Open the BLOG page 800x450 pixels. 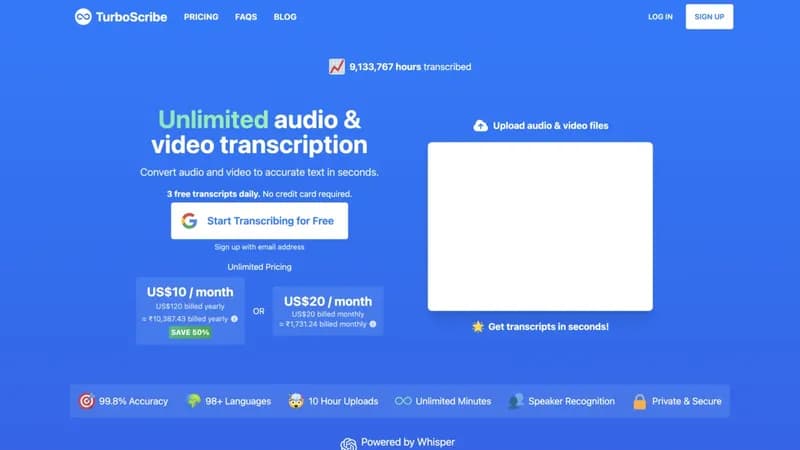coord(285,17)
